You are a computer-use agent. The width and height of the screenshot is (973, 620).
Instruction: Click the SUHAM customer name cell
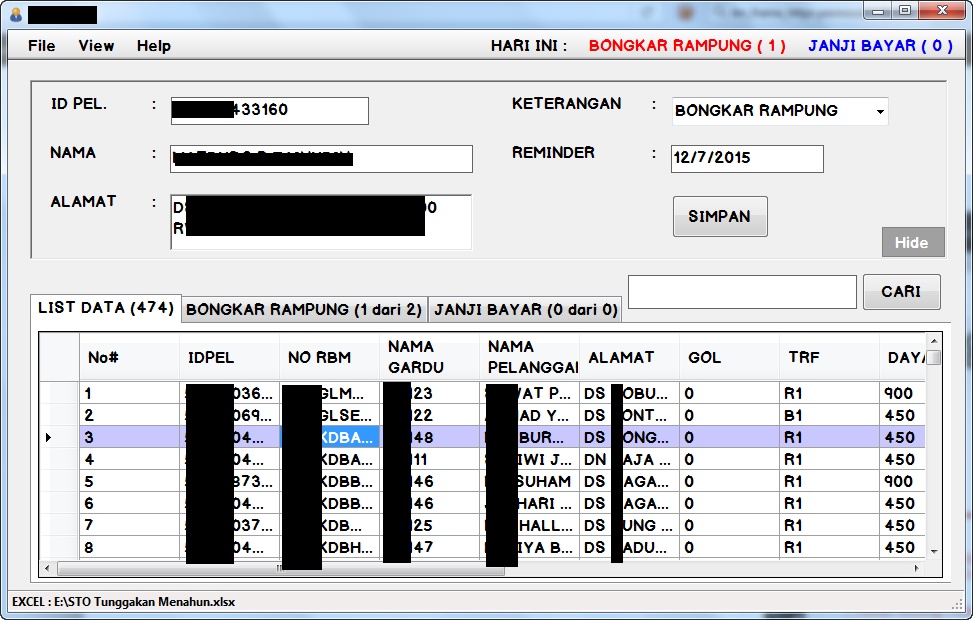point(529,482)
